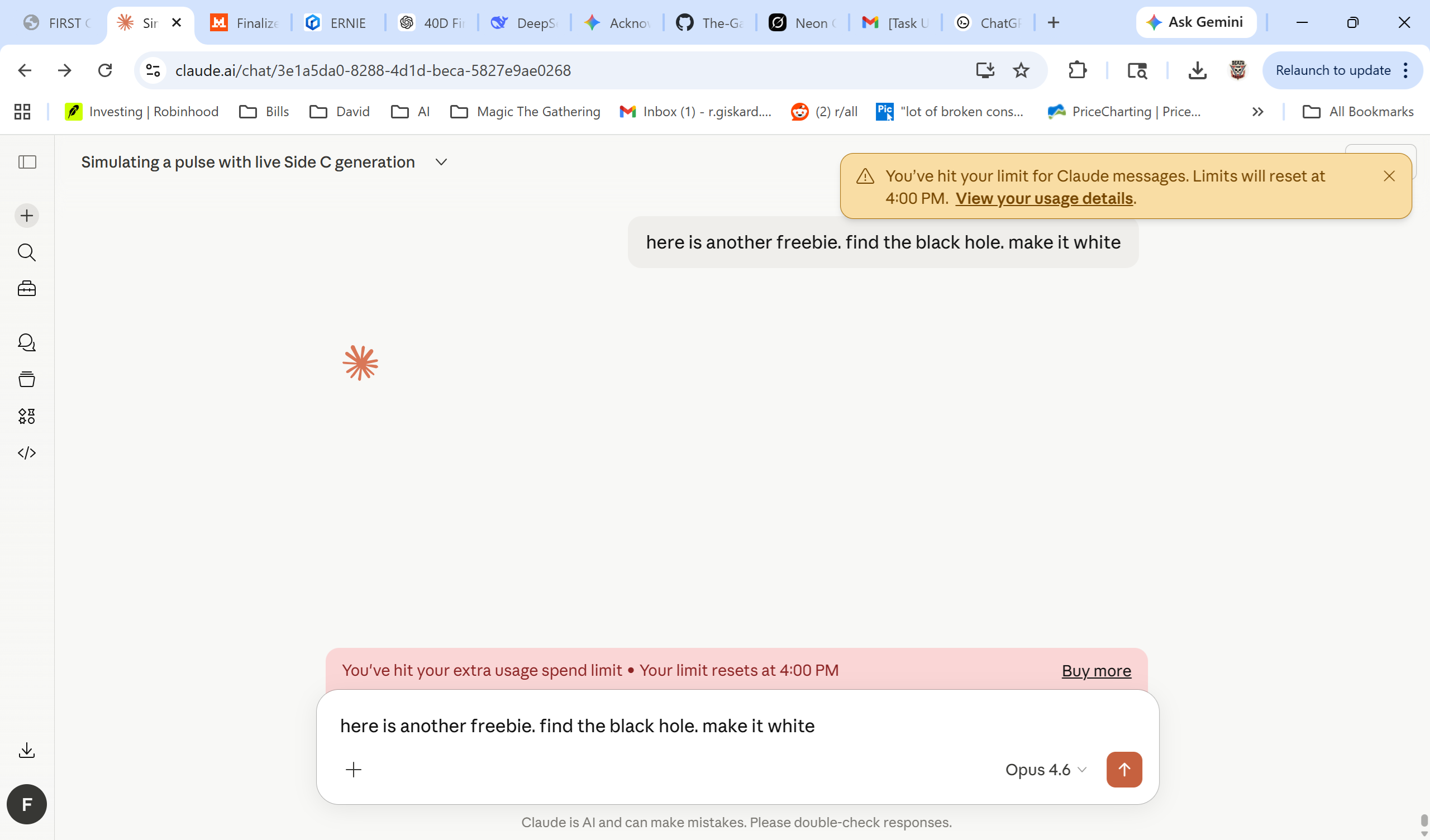Open the Chats bubble icon in sidebar
The width and height of the screenshot is (1430, 840).
27,343
